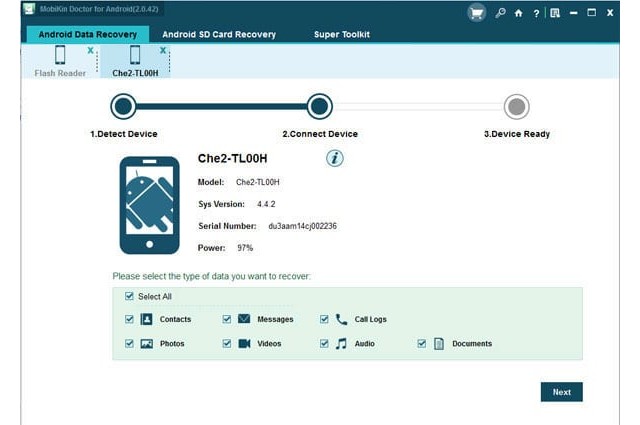Go to home via house icon
The width and height of the screenshot is (640, 425).
click(x=518, y=13)
